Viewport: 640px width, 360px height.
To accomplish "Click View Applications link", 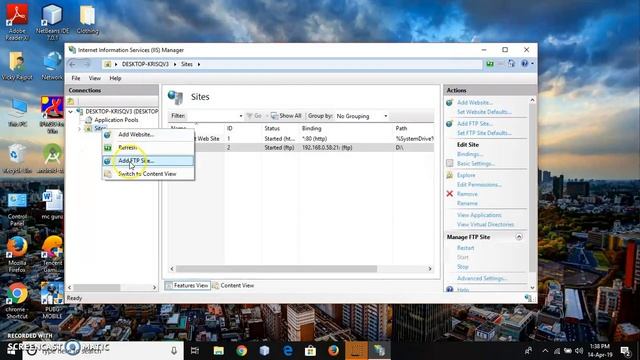I will 479,215.
